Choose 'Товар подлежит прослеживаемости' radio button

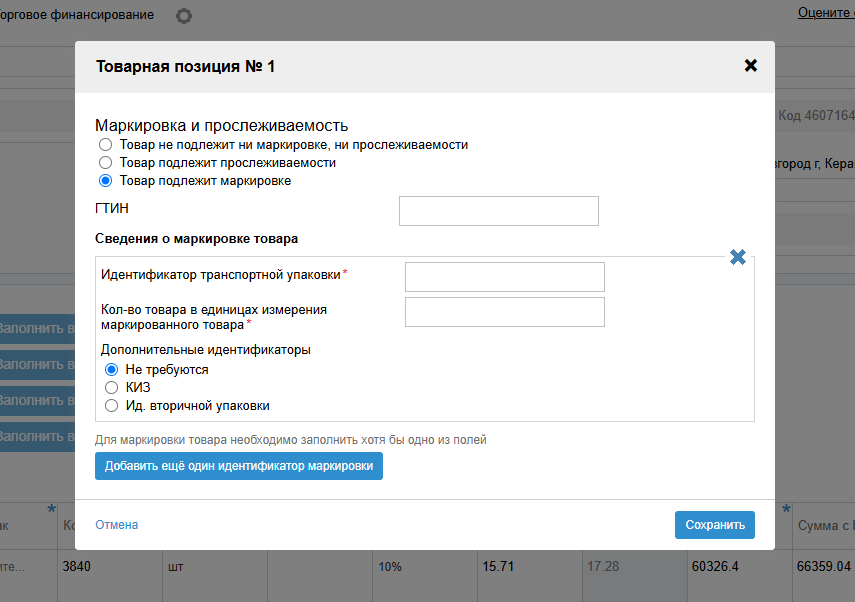click(105, 163)
